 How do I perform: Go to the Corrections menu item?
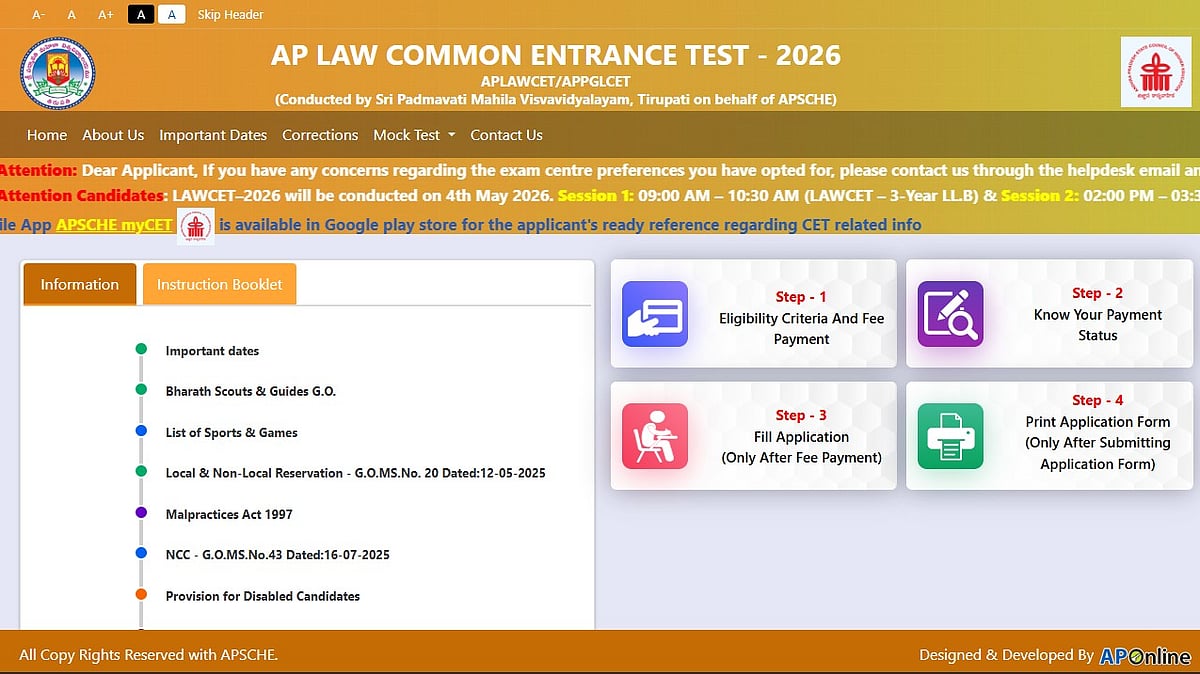point(320,135)
